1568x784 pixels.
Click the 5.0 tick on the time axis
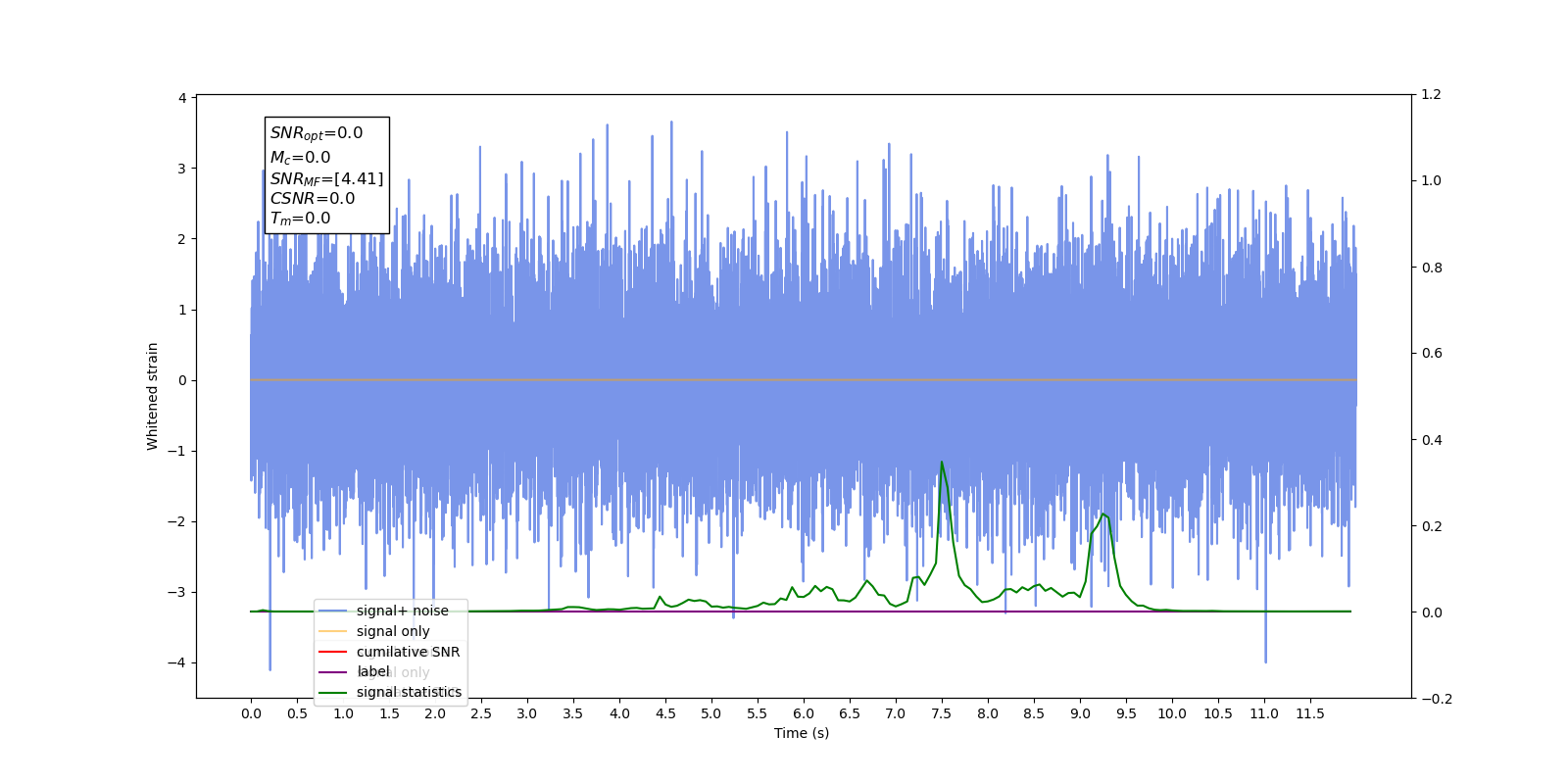(x=711, y=713)
